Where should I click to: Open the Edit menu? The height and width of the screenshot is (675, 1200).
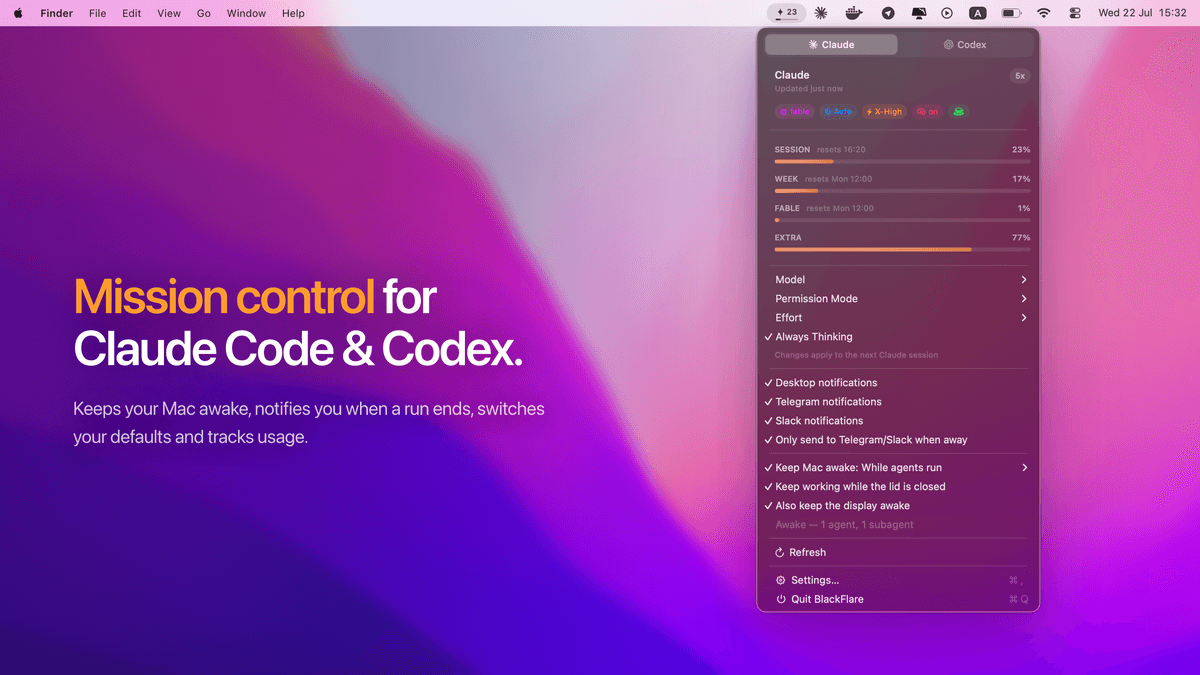(132, 13)
